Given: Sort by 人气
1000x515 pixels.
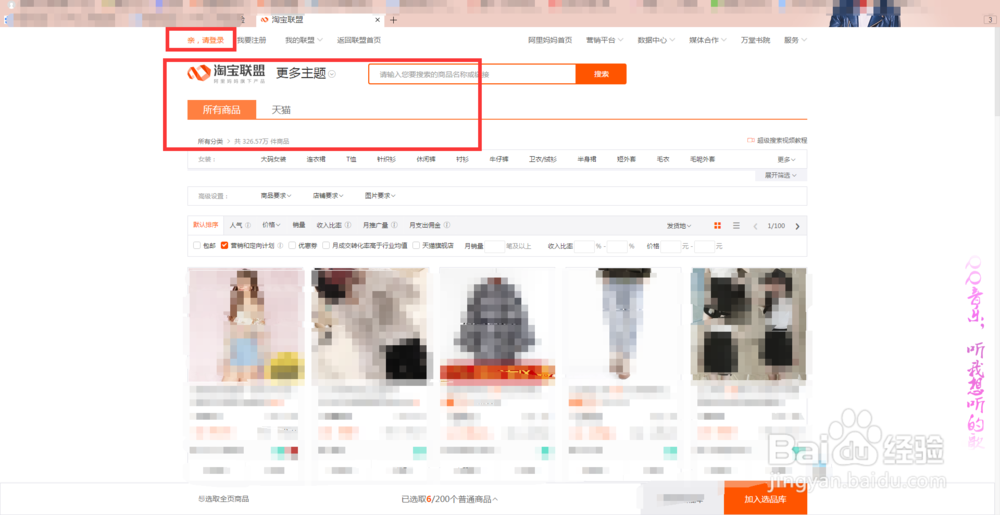Looking at the screenshot, I should (236, 225).
